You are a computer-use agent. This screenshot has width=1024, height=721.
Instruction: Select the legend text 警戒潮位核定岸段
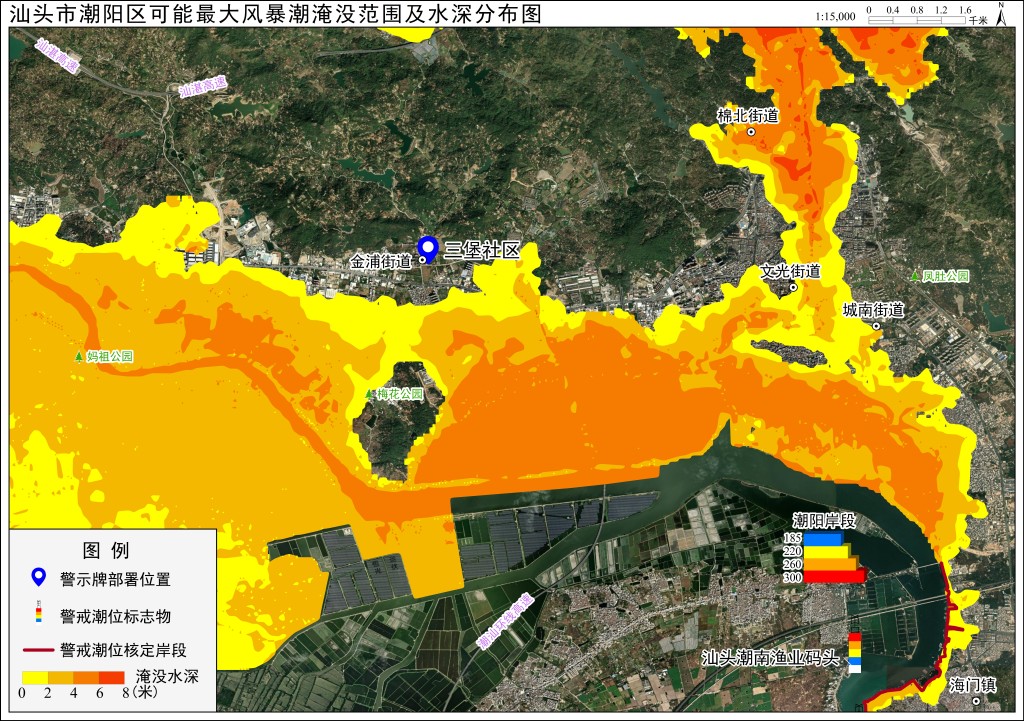(123, 650)
